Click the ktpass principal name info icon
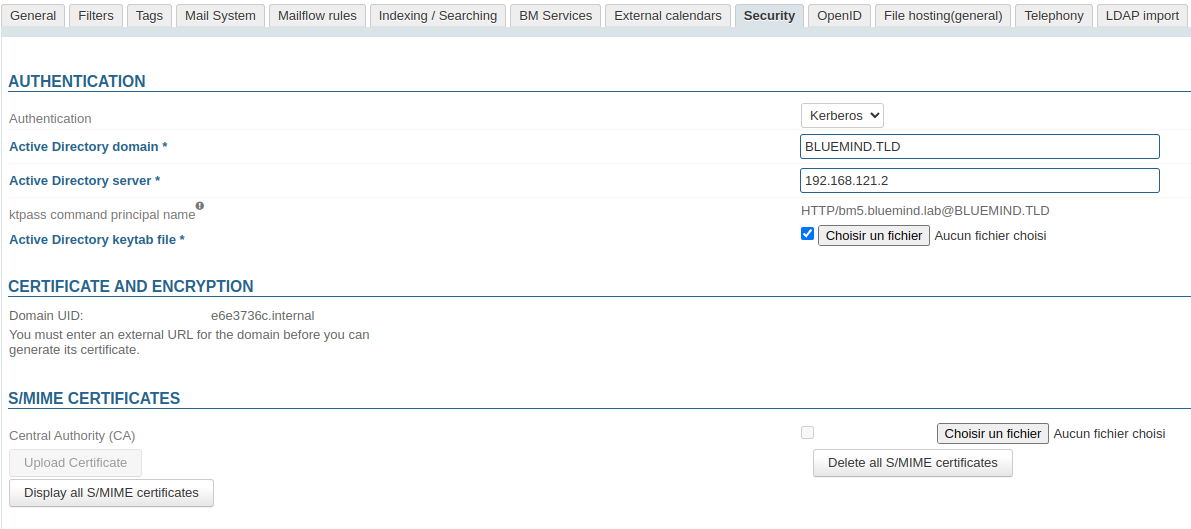1191x529 pixels. coord(200,206)
